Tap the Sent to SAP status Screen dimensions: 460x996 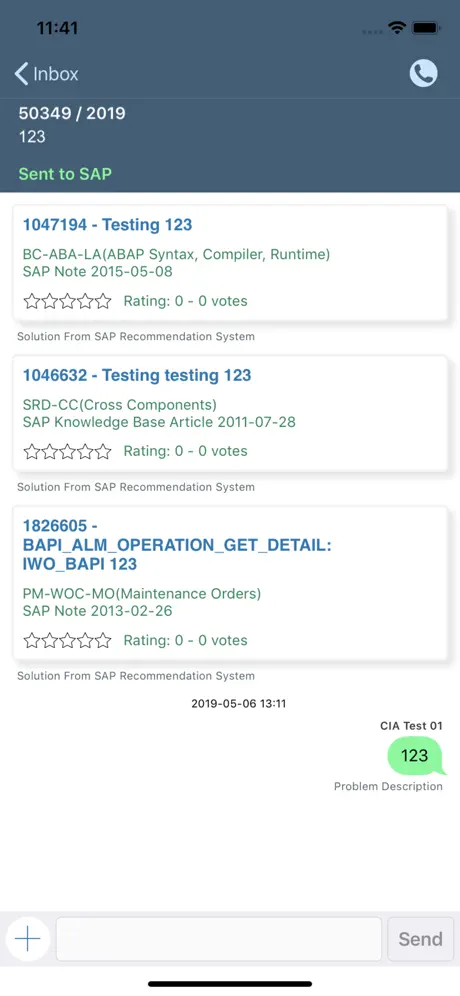65,173
